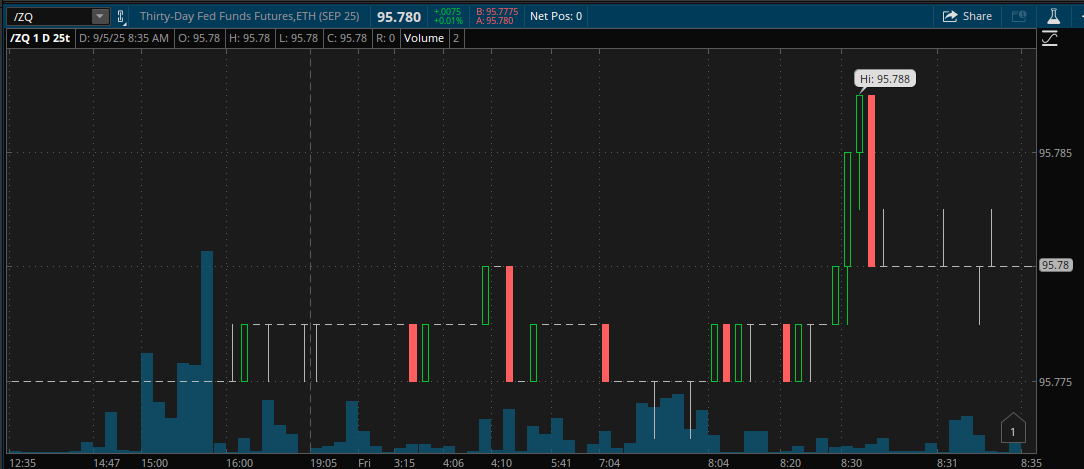Click the last price 95.780
The height and width of the screenshot is (469, 1084).
point(399,16)
